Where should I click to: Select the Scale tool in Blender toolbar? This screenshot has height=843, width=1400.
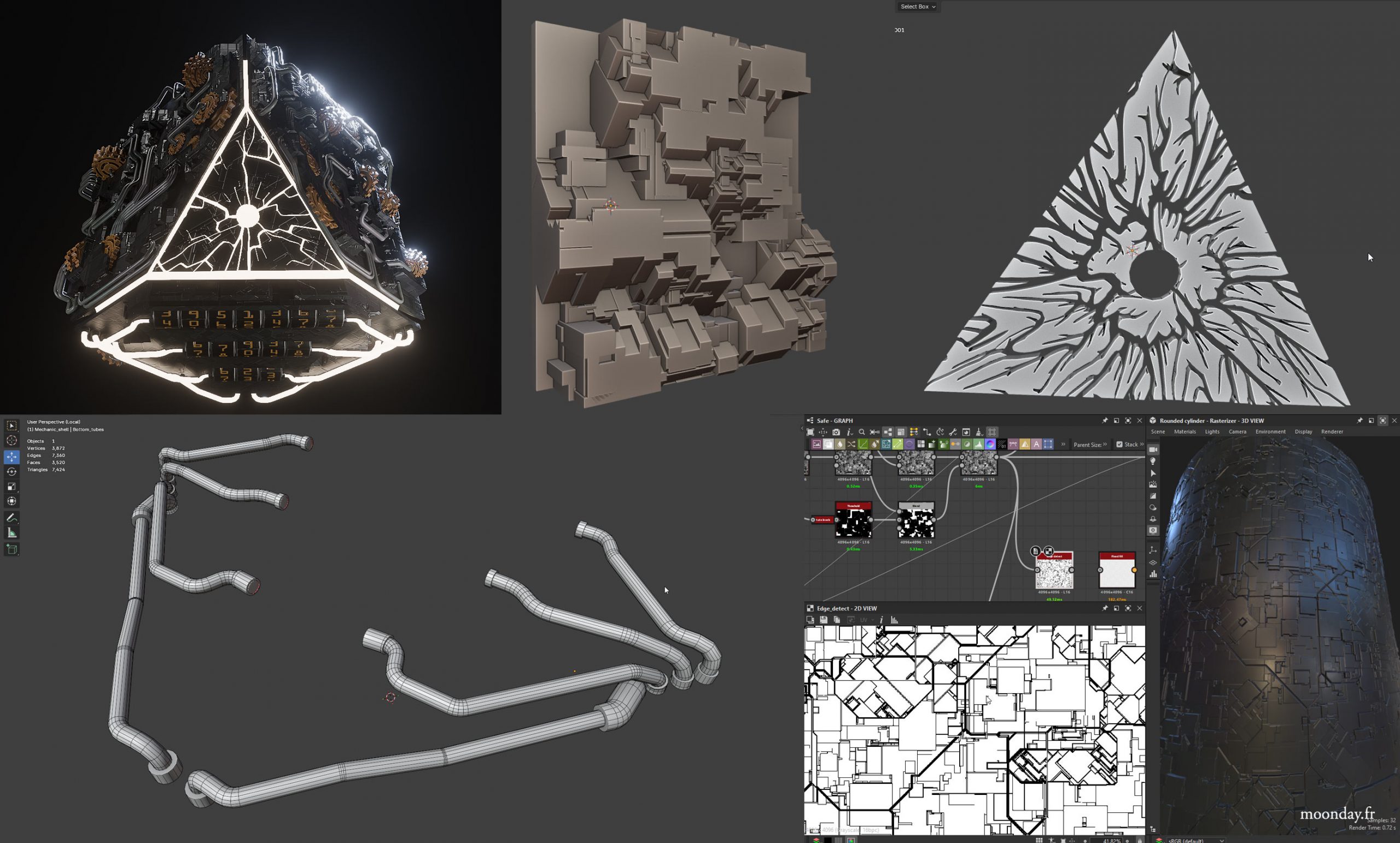(11, 486)
